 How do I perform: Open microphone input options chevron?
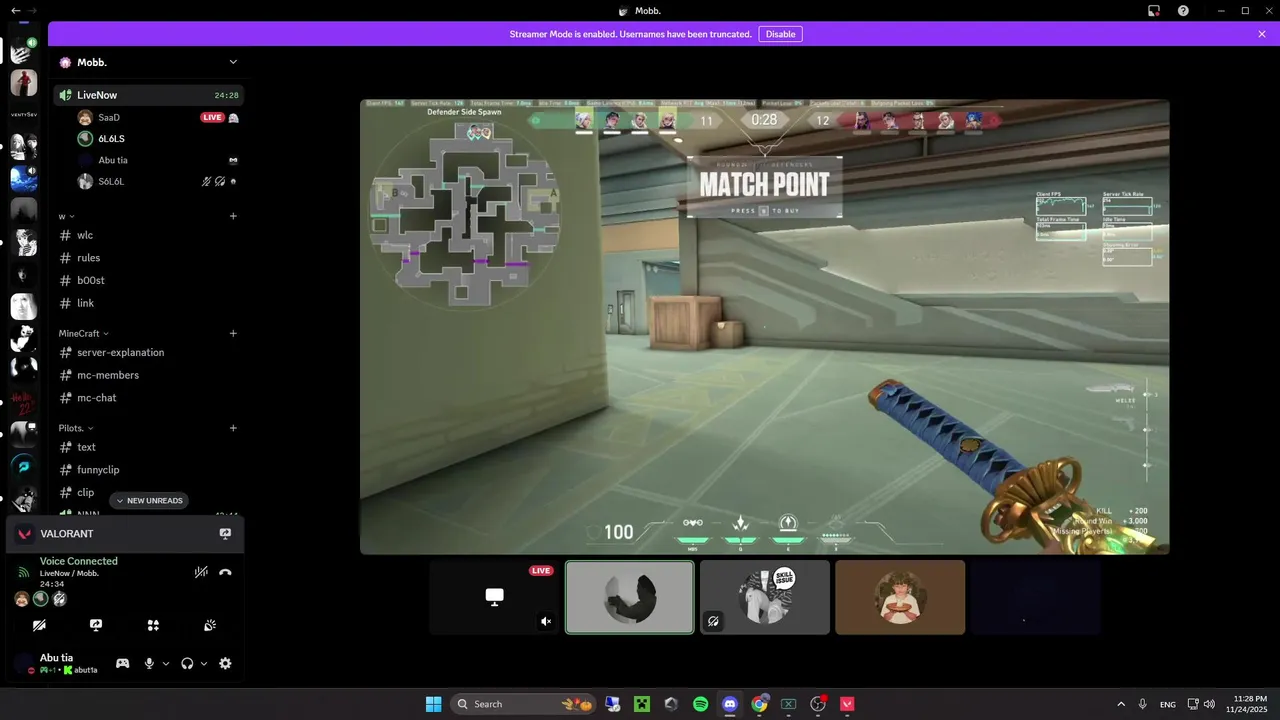point(166,663)
